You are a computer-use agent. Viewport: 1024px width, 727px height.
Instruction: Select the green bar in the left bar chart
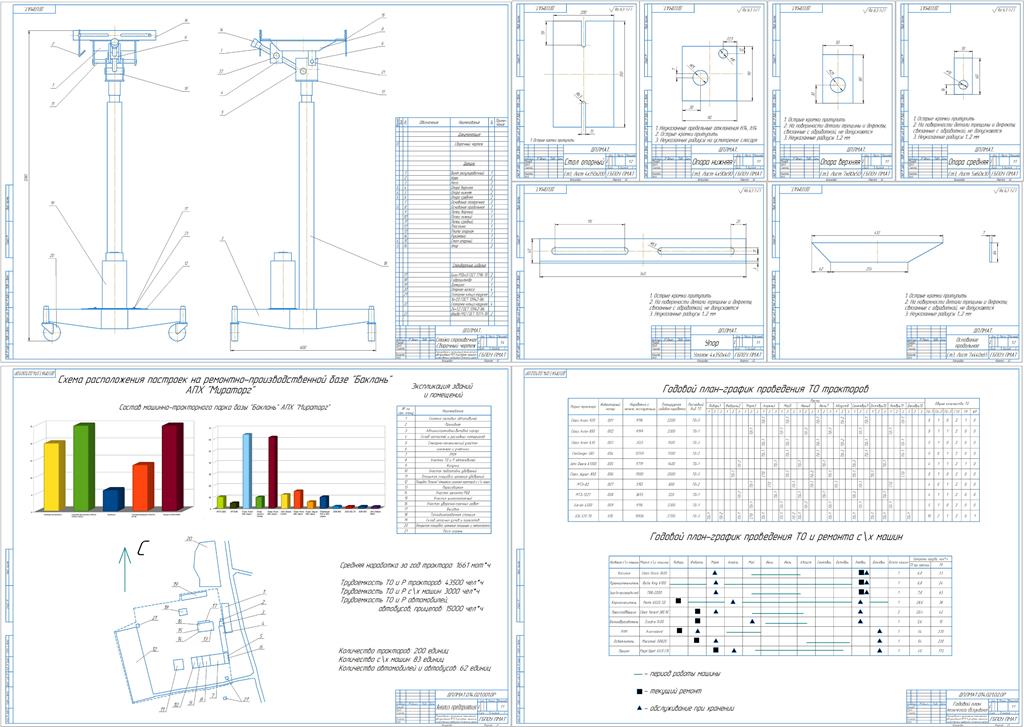tap(84, 467)
